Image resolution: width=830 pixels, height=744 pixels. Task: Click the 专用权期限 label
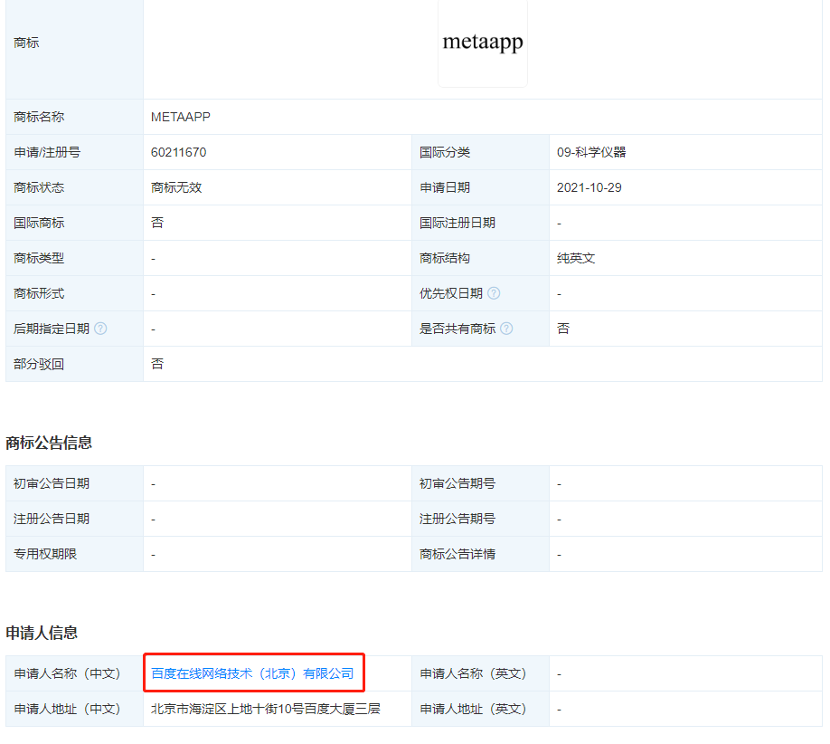point(45,554)
